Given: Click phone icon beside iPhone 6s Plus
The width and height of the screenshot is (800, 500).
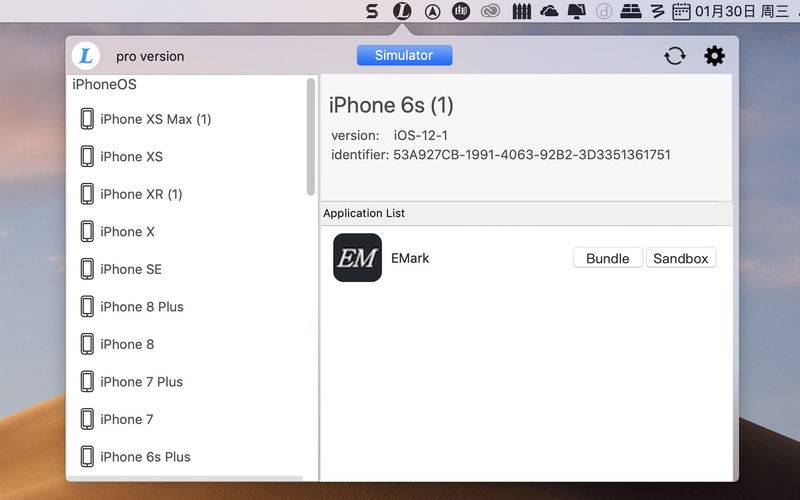Looking at the screenshot, I should [87, 457].
